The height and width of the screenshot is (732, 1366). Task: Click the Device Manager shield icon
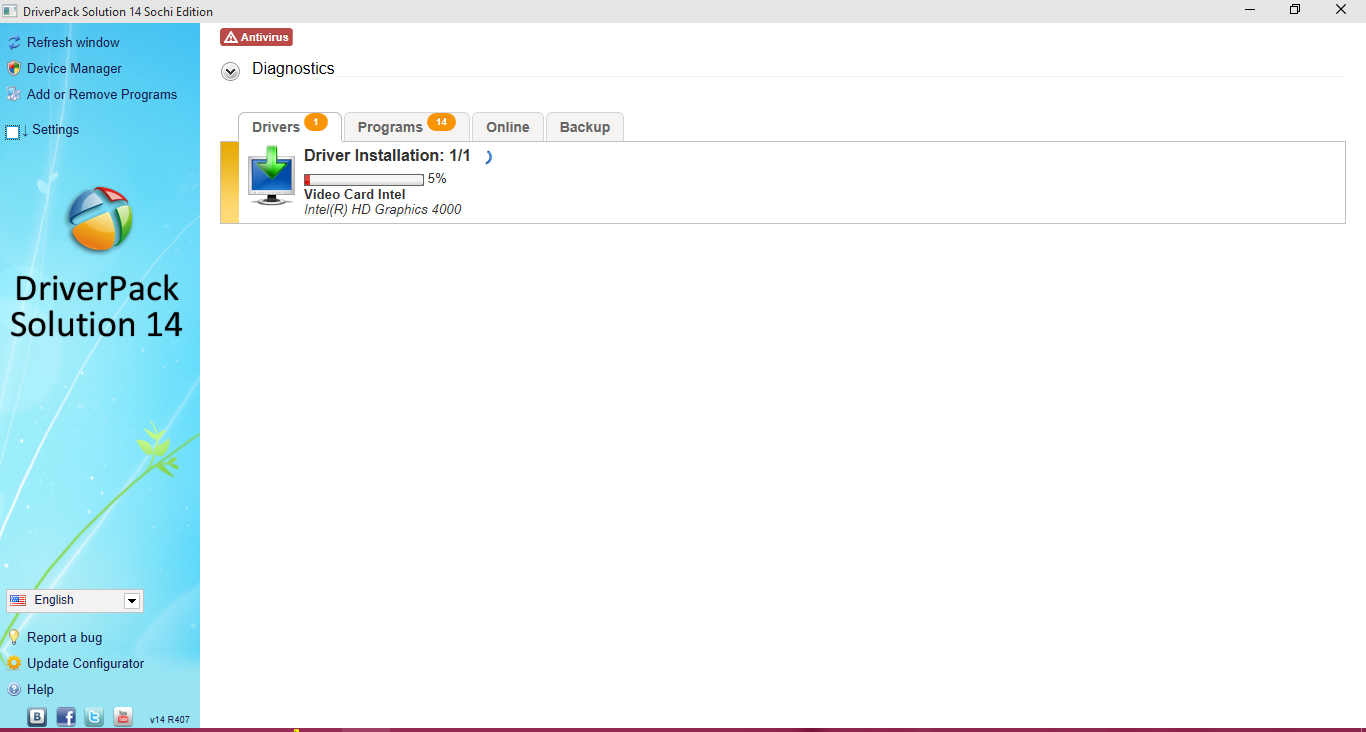tap(14, 69)
